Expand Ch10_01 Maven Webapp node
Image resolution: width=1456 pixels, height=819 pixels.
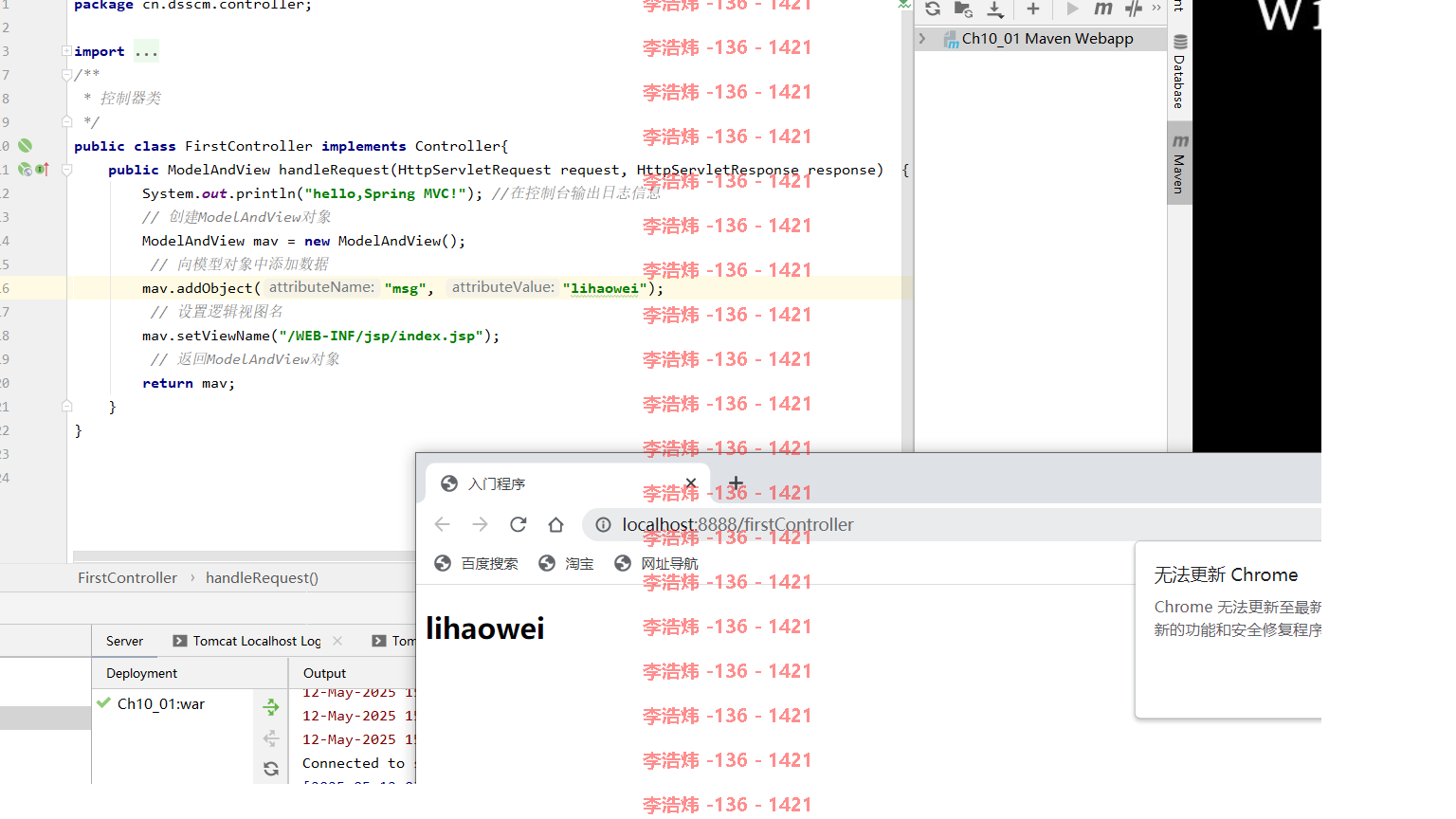922,39
